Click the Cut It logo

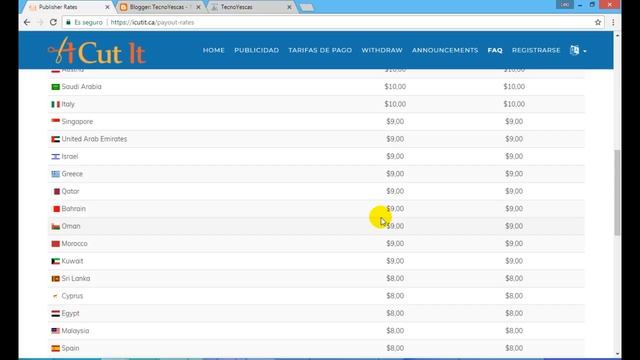point(97,51)
